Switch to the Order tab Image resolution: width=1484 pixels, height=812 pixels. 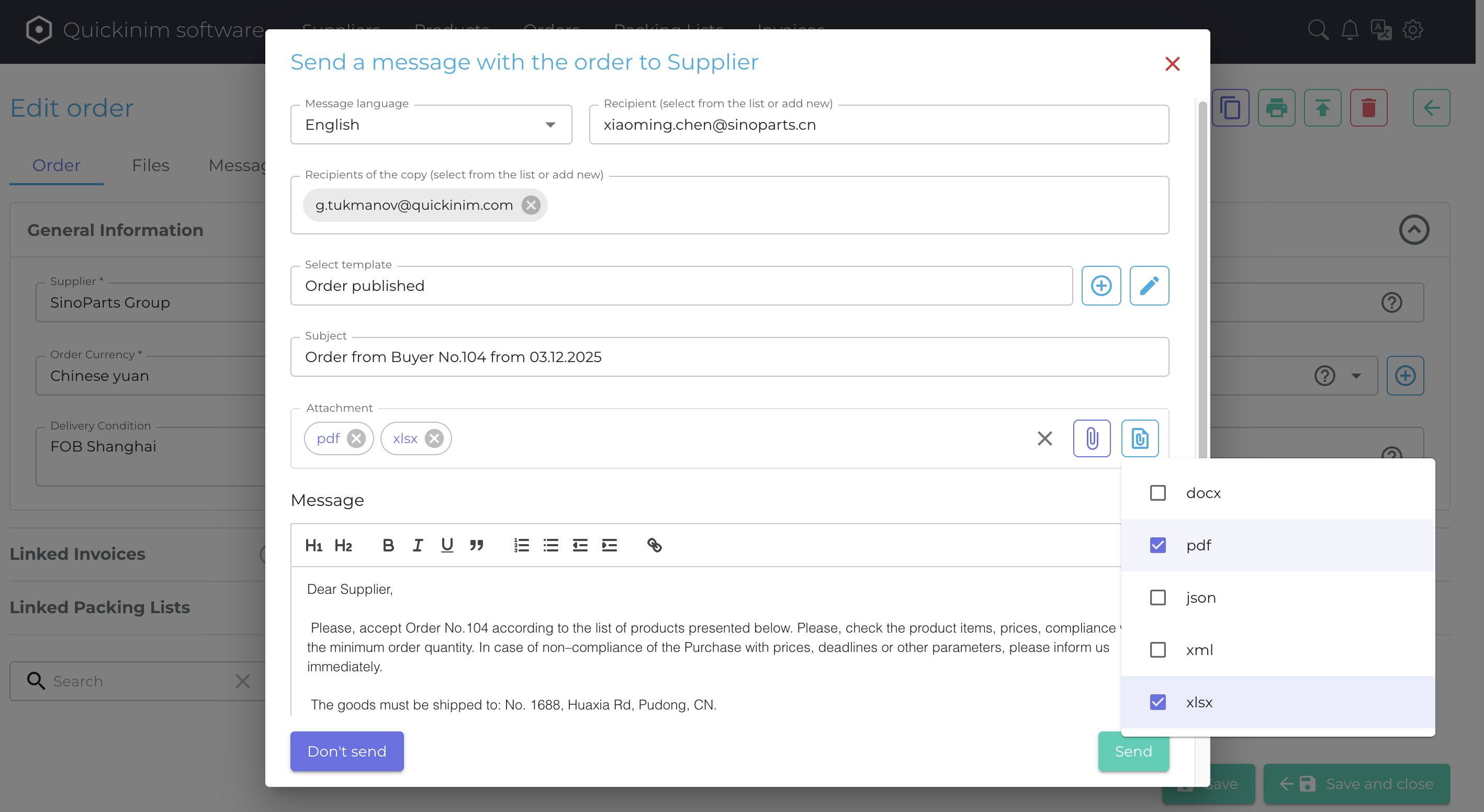coord(56,165)
